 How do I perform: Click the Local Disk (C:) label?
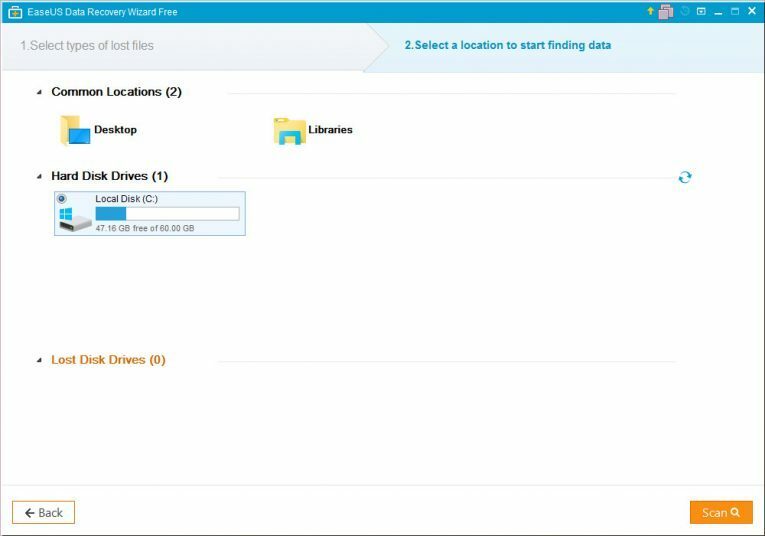tap(126, 199)
